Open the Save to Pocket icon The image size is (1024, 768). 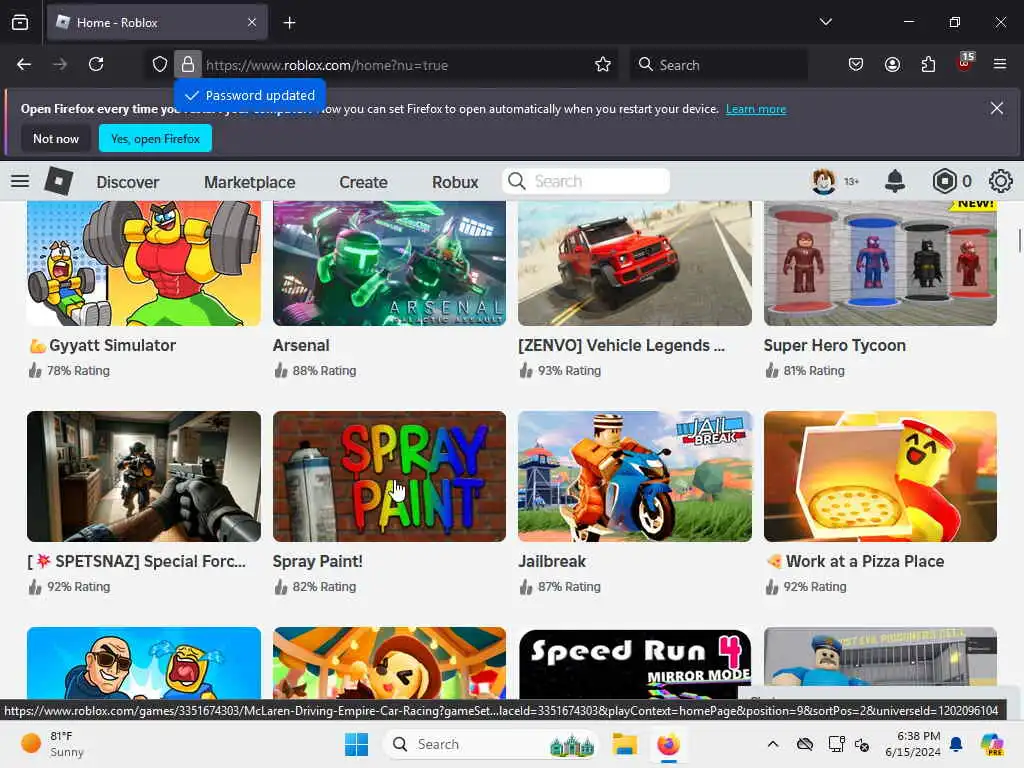[x=856, y=64]
